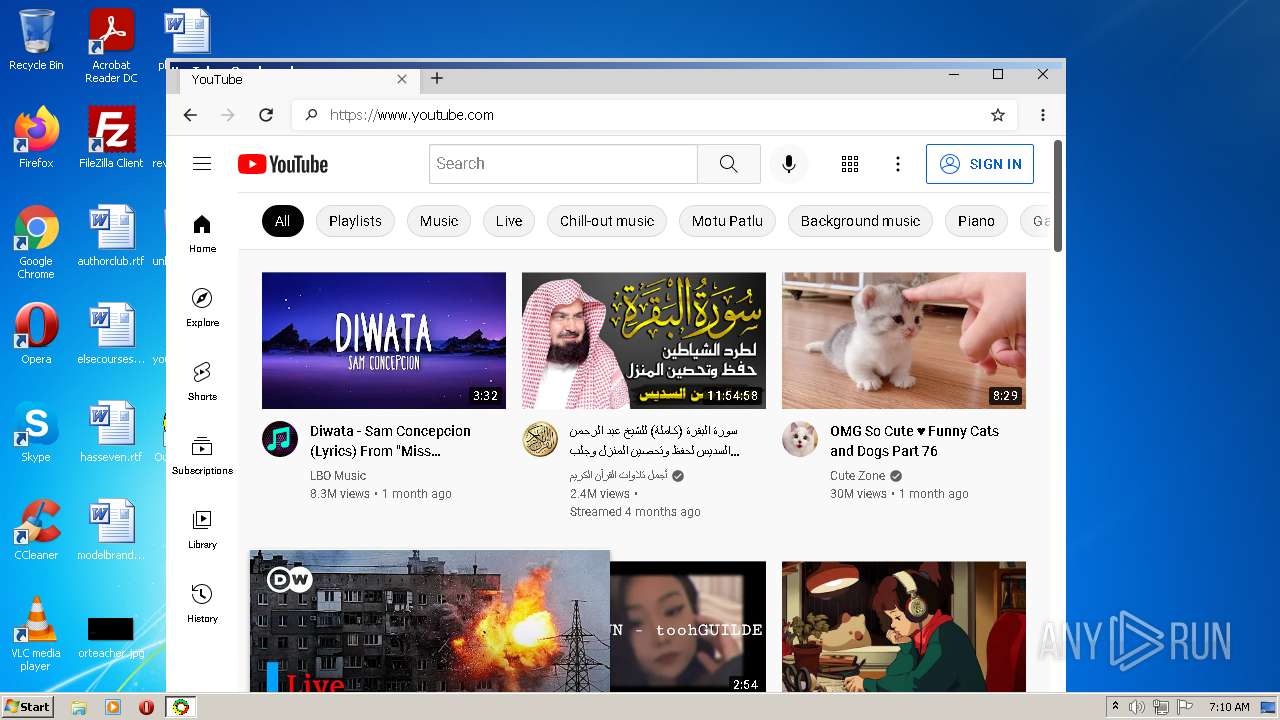Start voice search with the microphone

pyautogui.click(x=789, y=164)
